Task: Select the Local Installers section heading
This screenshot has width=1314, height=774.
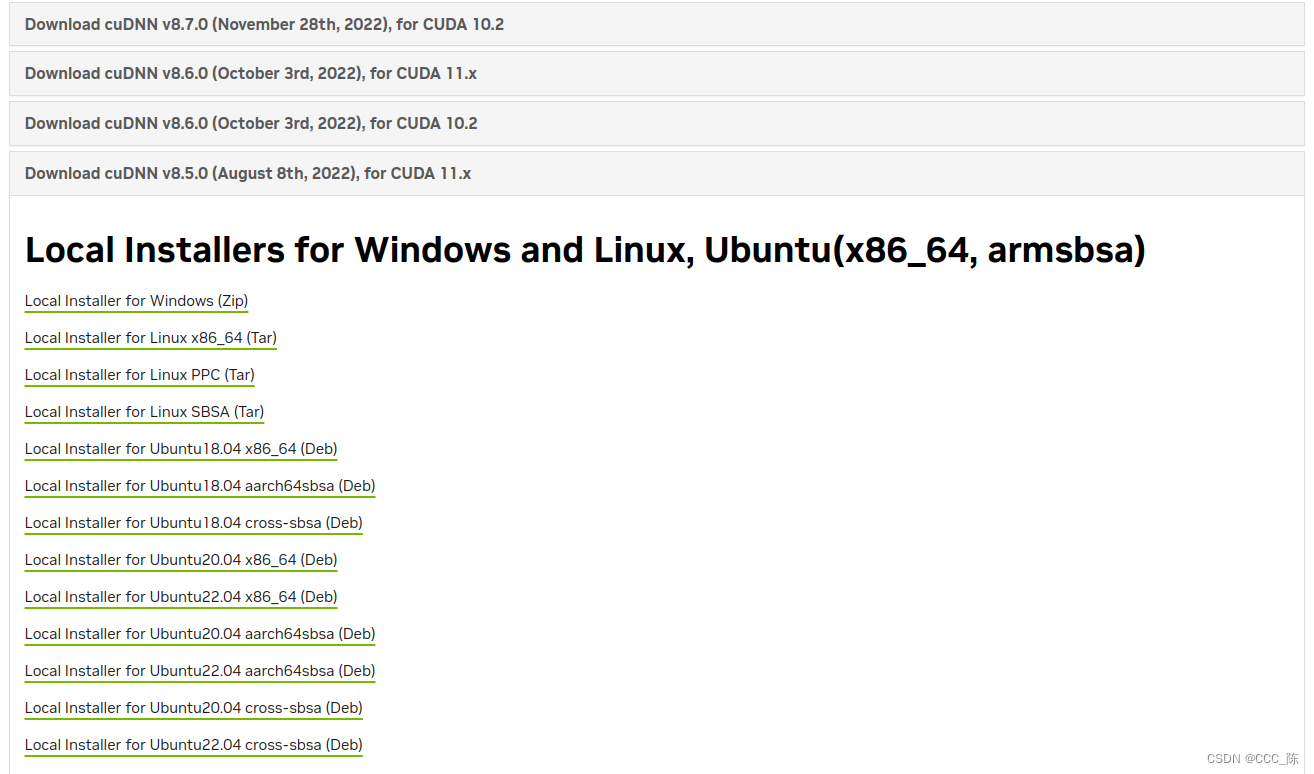Action: click(x=585, y=249)
